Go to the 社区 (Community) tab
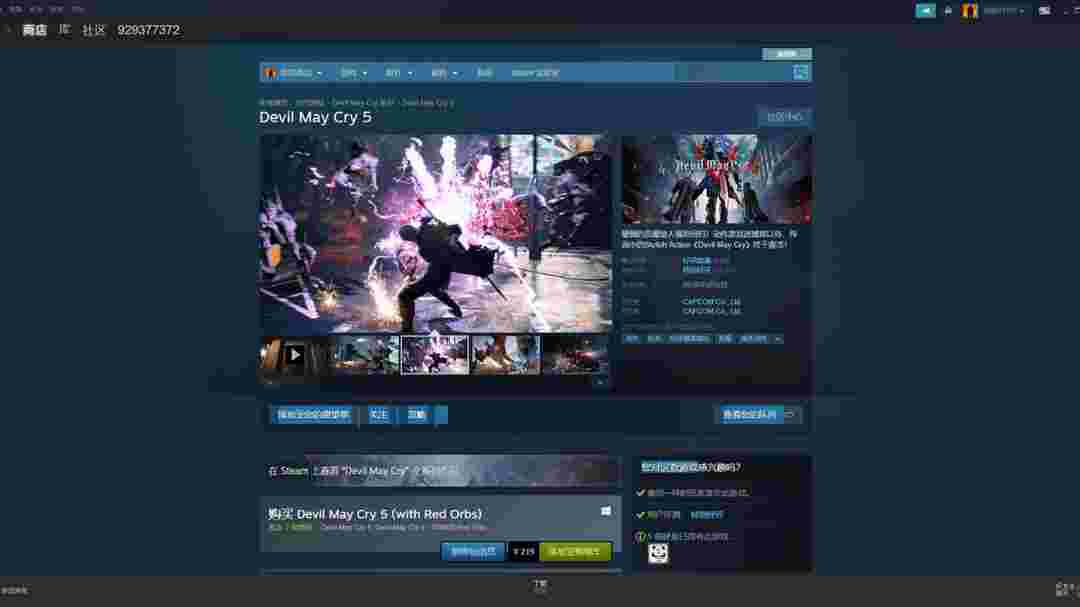 [x=94, y=30]
